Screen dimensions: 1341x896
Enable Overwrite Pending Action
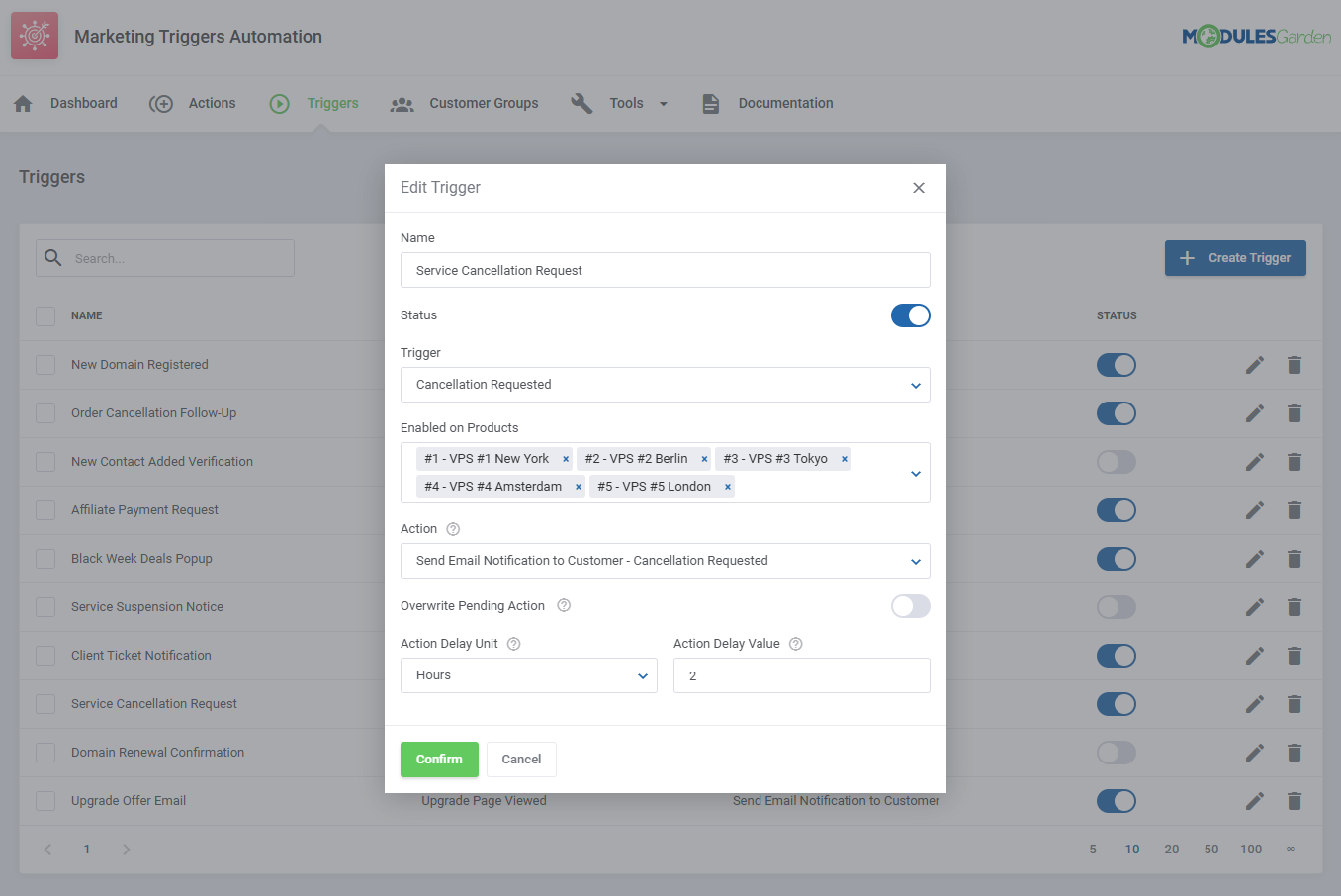point(910,606)
